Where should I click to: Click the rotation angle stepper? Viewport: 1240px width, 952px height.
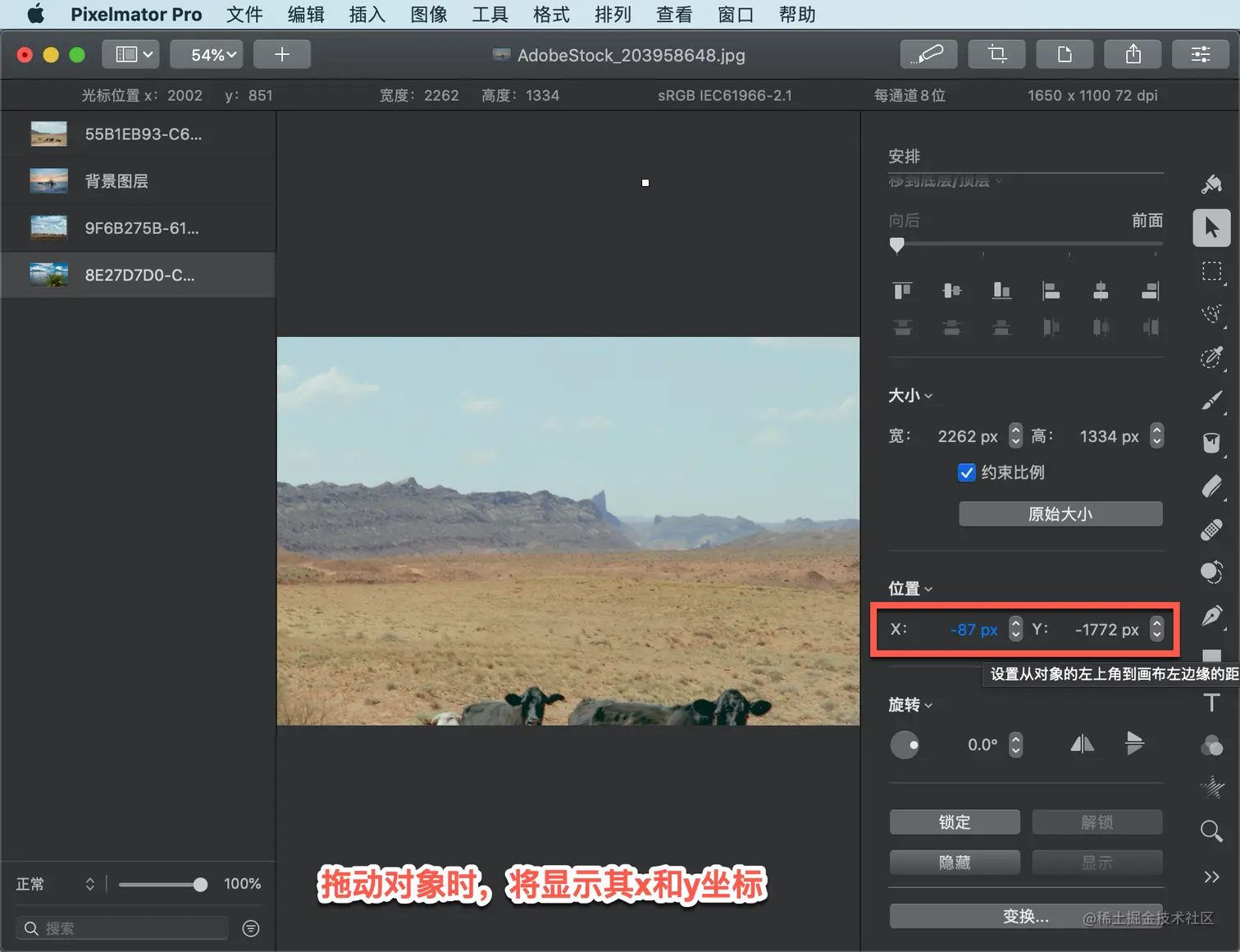point(1015,745)
